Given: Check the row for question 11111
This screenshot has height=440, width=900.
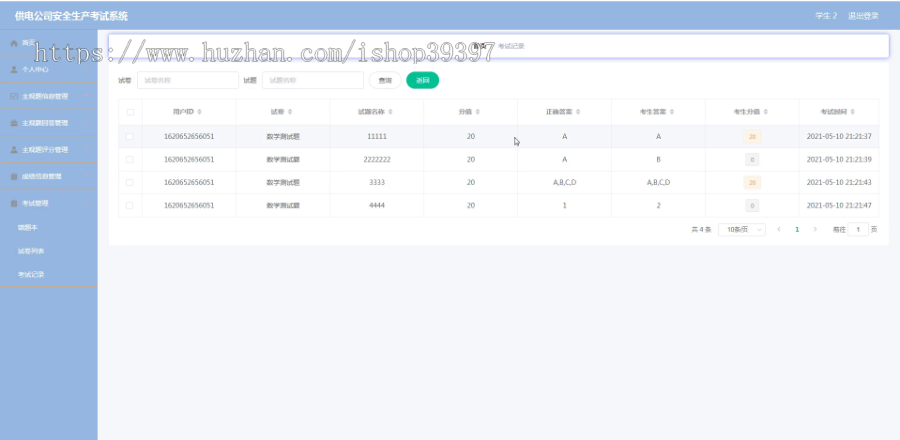Looking at the screenshot, I should (x=129, y=137).
